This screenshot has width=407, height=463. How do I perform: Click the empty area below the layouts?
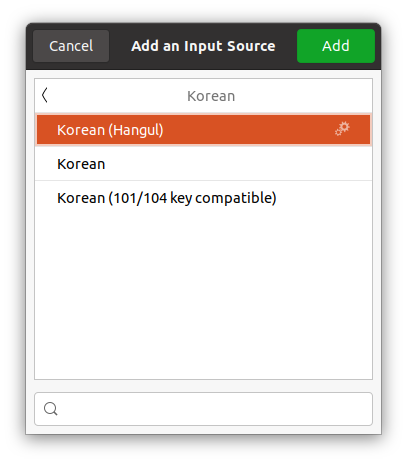pyautogui.click(x=203, y=297)
